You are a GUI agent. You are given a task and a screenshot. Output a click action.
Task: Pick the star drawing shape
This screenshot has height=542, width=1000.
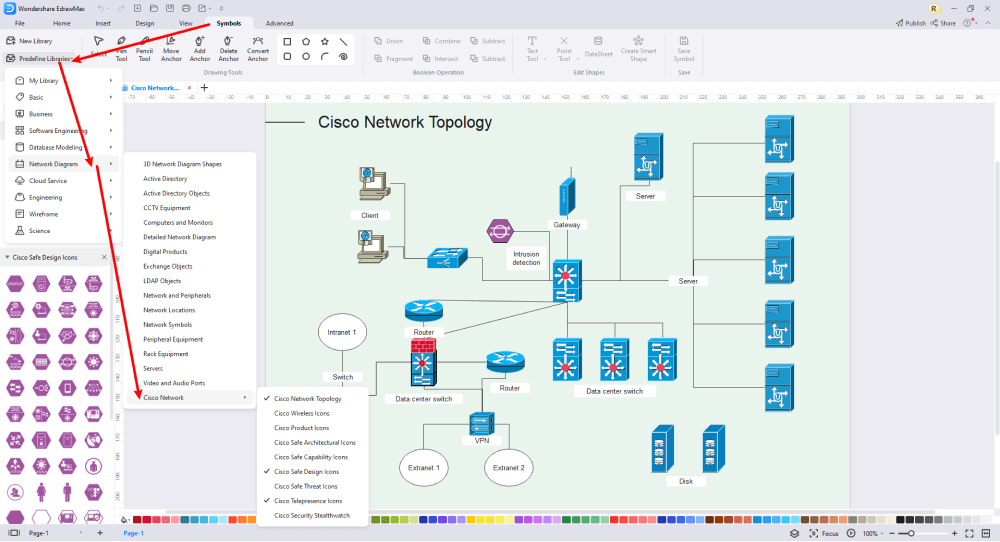point(325,41)
